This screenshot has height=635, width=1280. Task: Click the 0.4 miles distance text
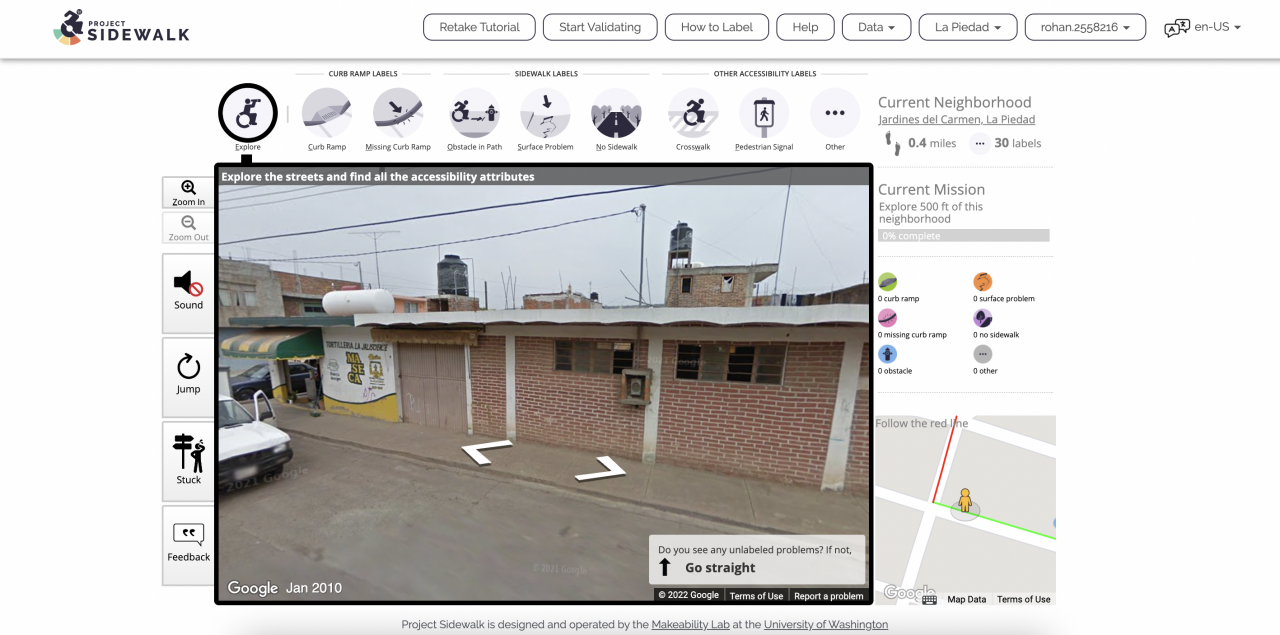[932, 143]
